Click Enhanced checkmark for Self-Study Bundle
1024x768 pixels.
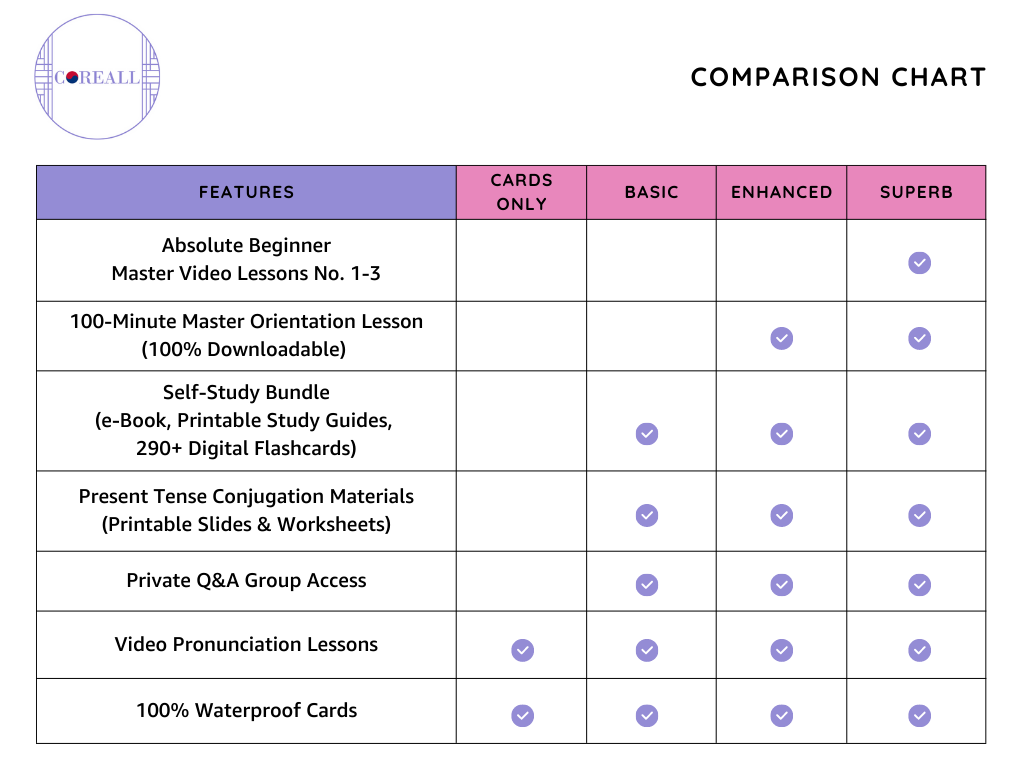point(782,434)
